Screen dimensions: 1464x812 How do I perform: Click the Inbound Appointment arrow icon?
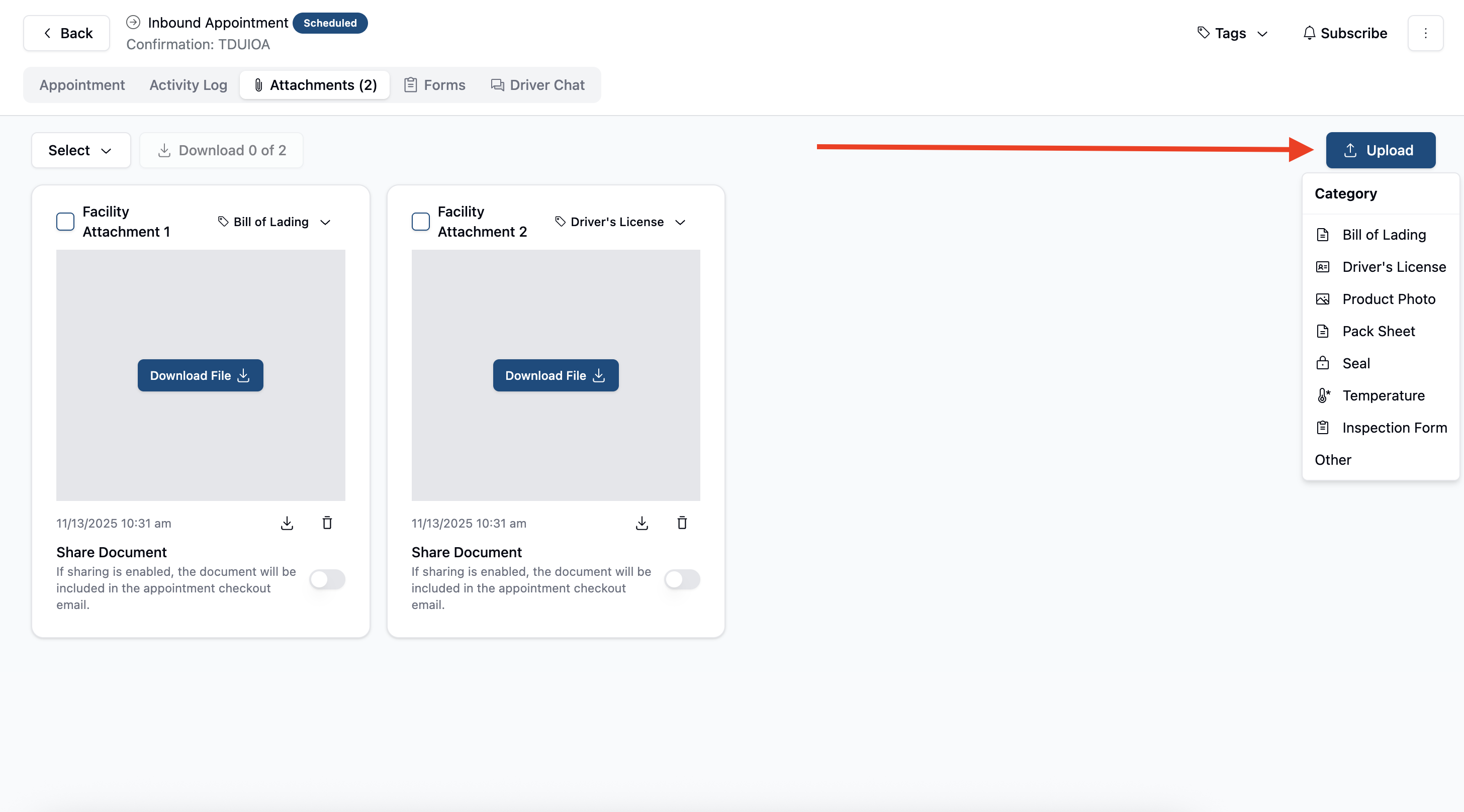[x=133, y=23]
